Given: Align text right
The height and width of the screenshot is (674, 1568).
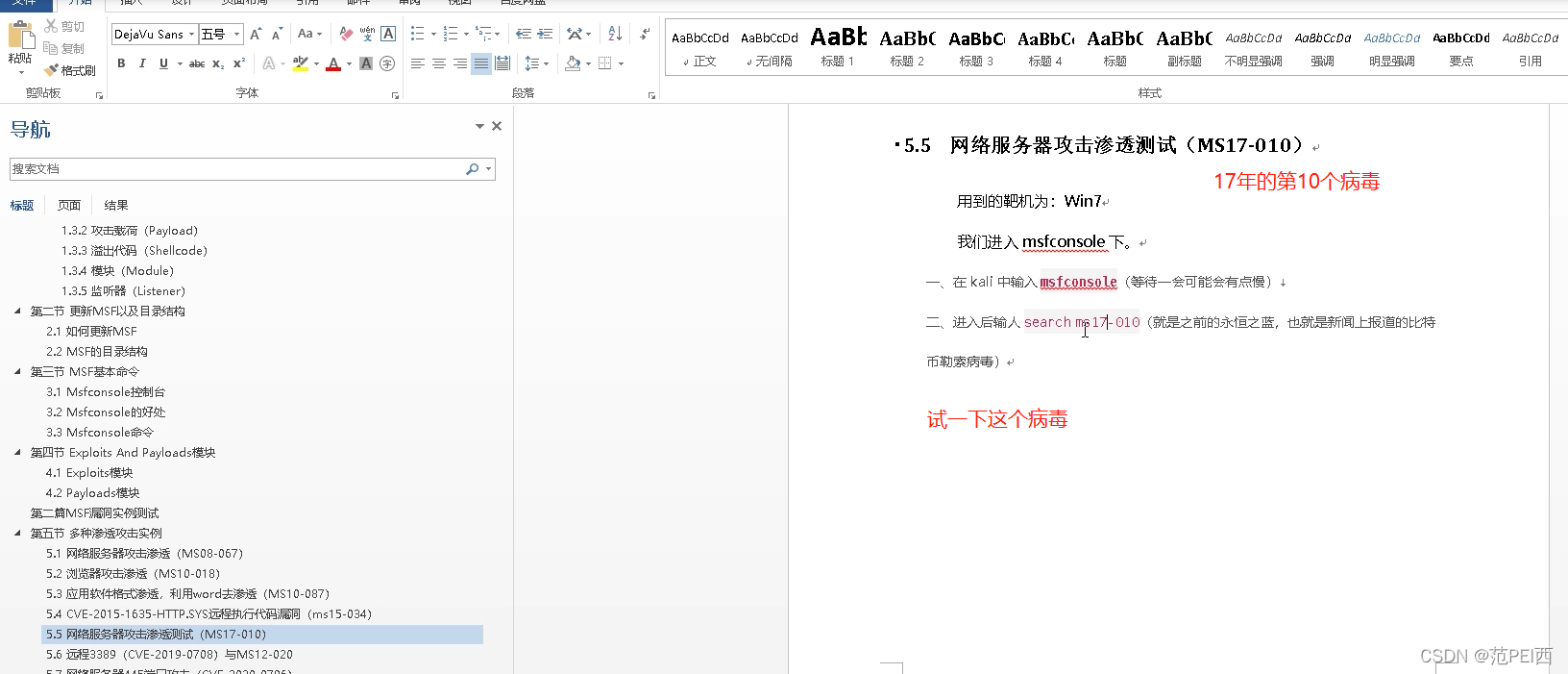Looking at the screenshot, I should [x=460, y=63].
